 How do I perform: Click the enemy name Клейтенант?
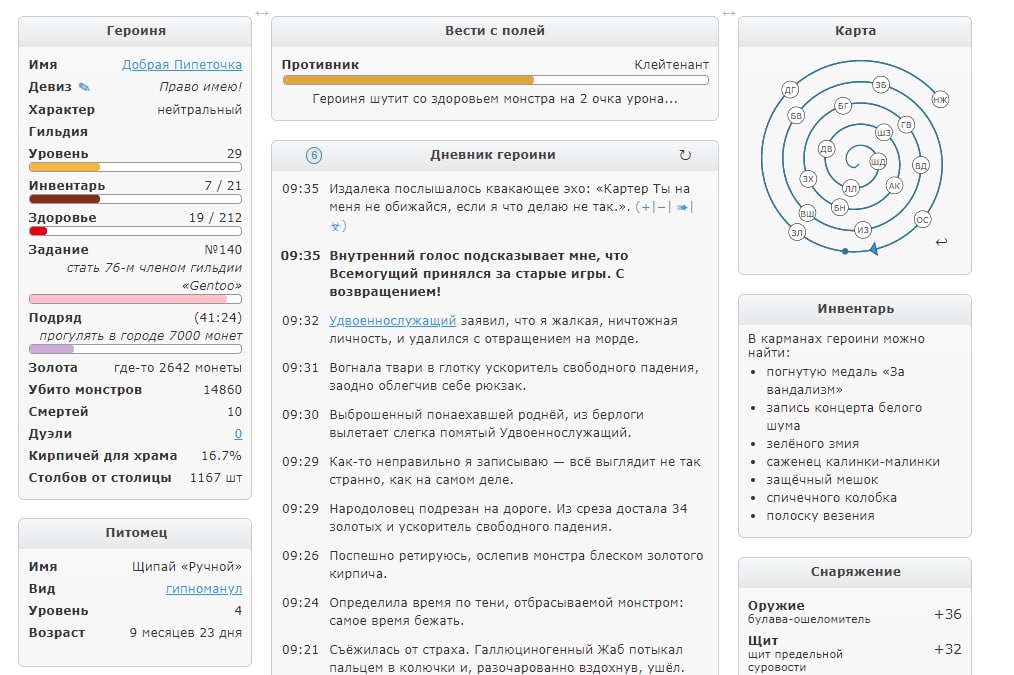click(x=671, y=65)
